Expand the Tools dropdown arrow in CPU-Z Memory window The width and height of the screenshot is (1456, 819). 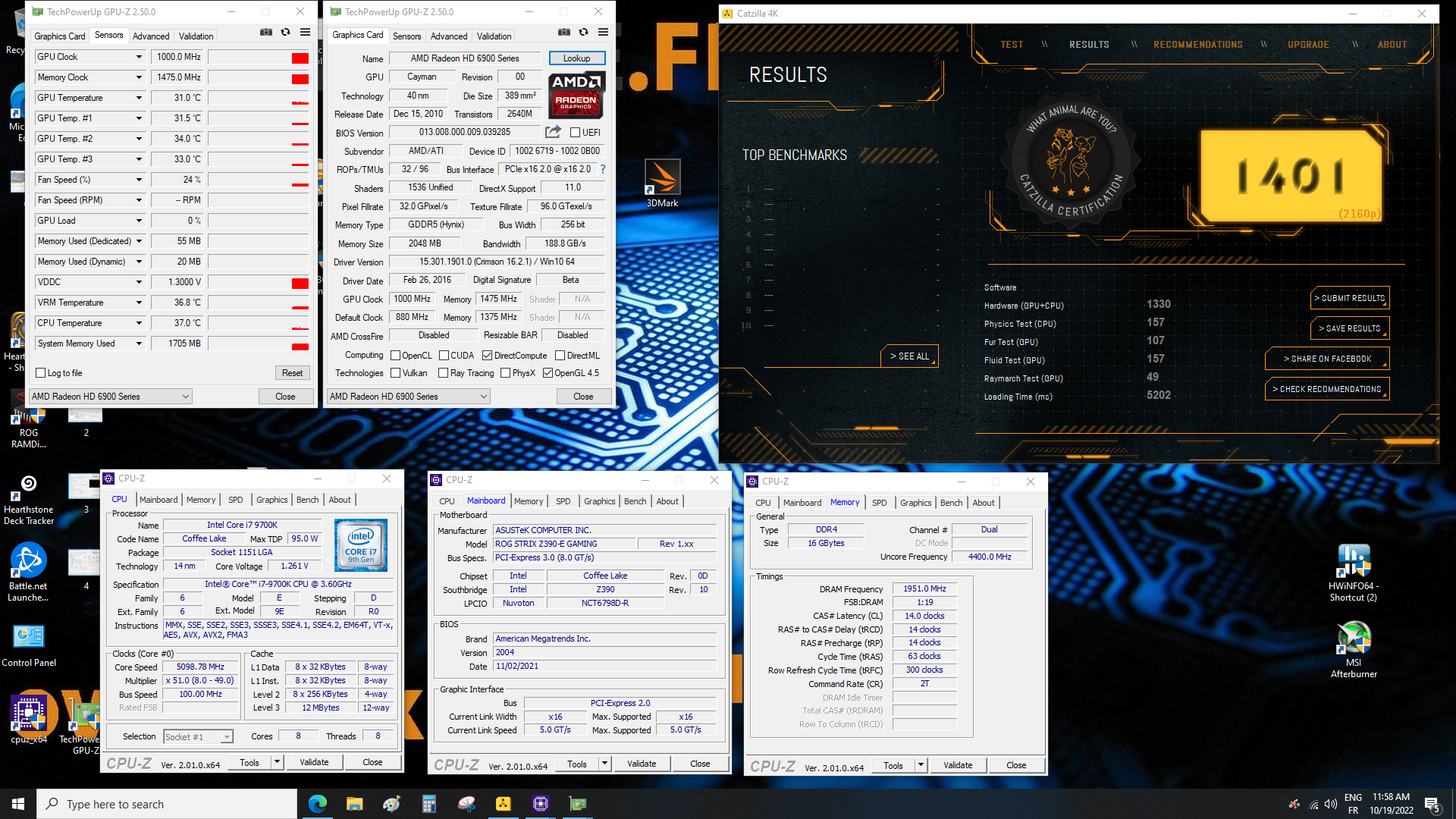tap(921, 766)
